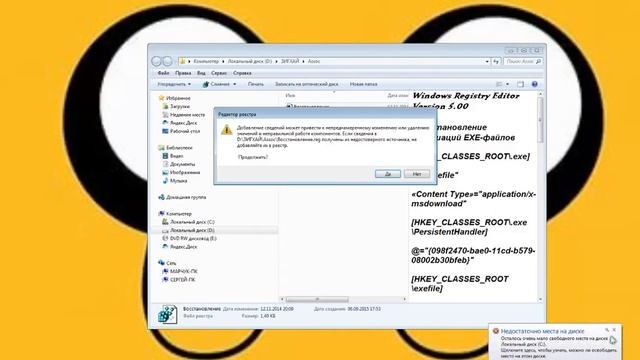Expand the breadcrumb arrow after Компьютер
Viewport: 640px width, 360px height.
point(223,61)
